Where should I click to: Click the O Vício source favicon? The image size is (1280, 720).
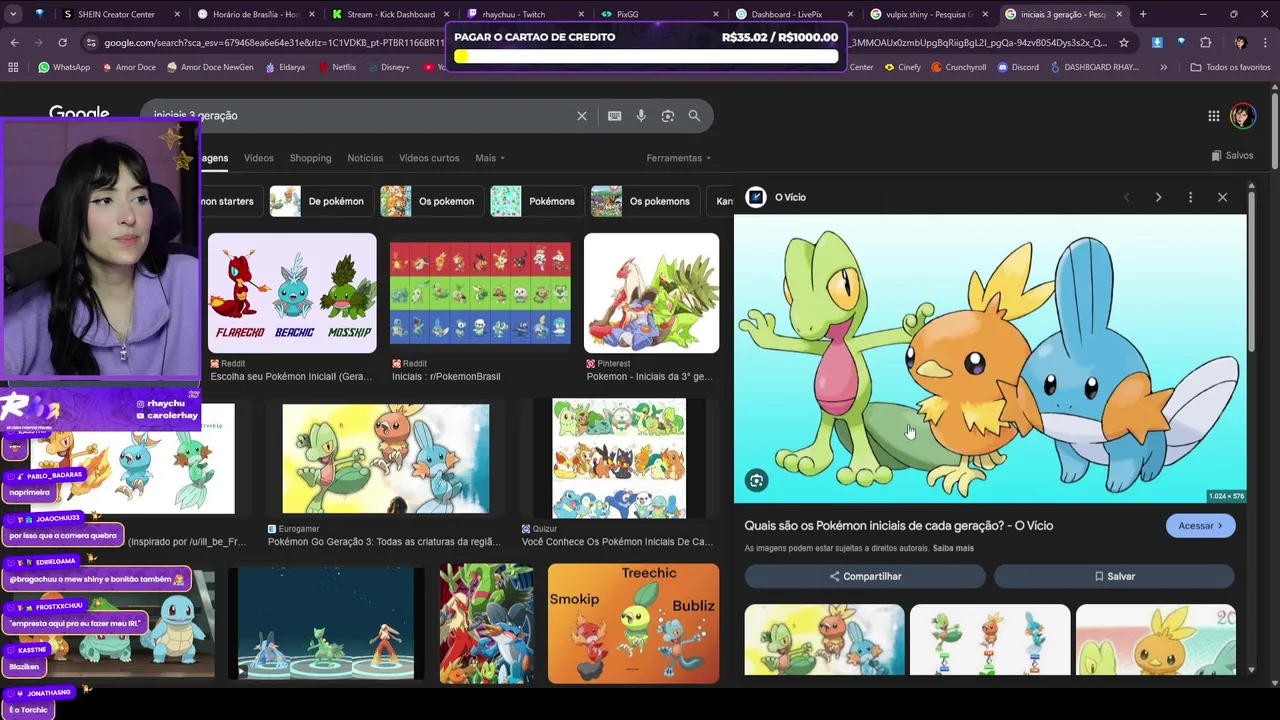coord(756,198)
